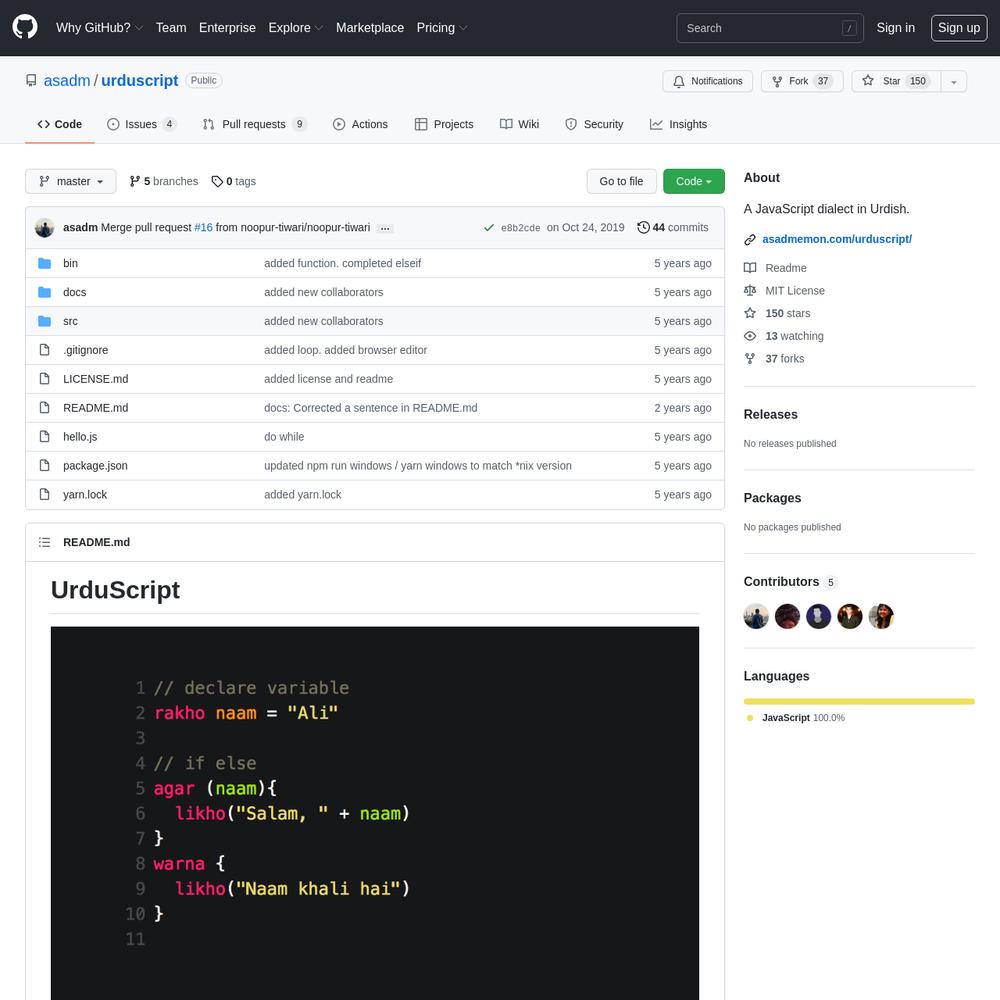Open the LICENSE.md file

click(x=96, y=379)
